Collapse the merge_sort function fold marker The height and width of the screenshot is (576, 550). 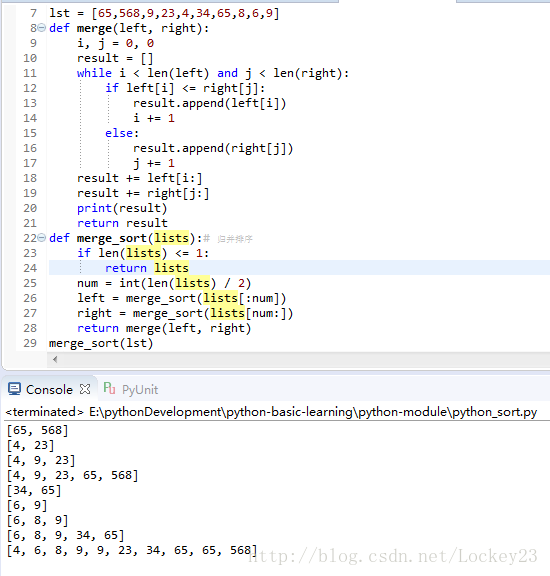coord(42,238)
